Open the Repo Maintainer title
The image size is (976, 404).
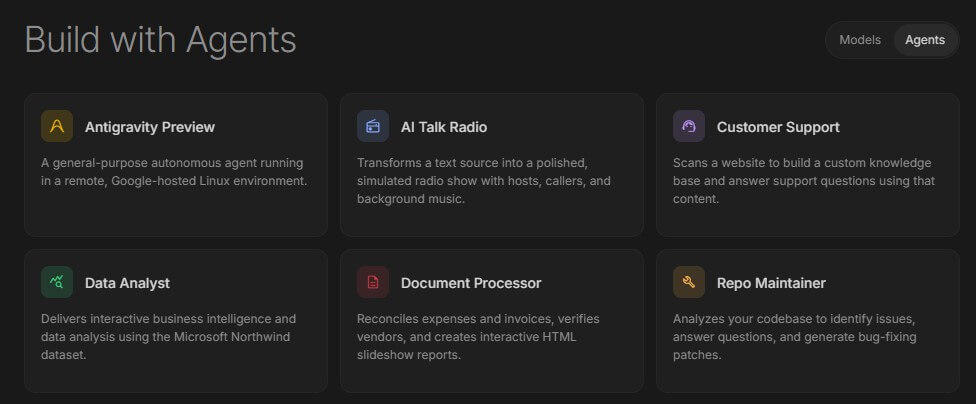[x=771, y=283]
